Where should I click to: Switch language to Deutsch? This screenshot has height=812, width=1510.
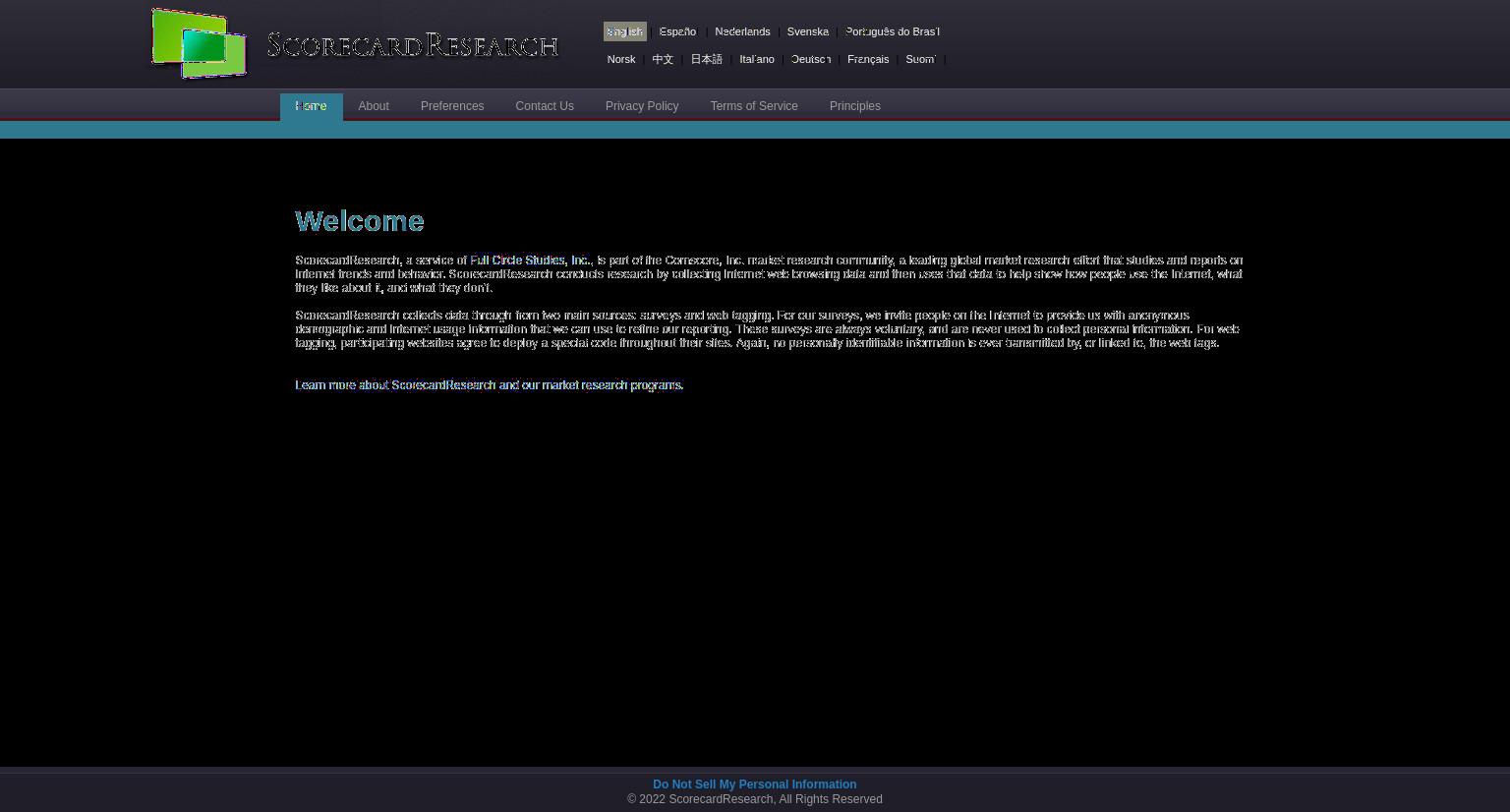point(811,59)
